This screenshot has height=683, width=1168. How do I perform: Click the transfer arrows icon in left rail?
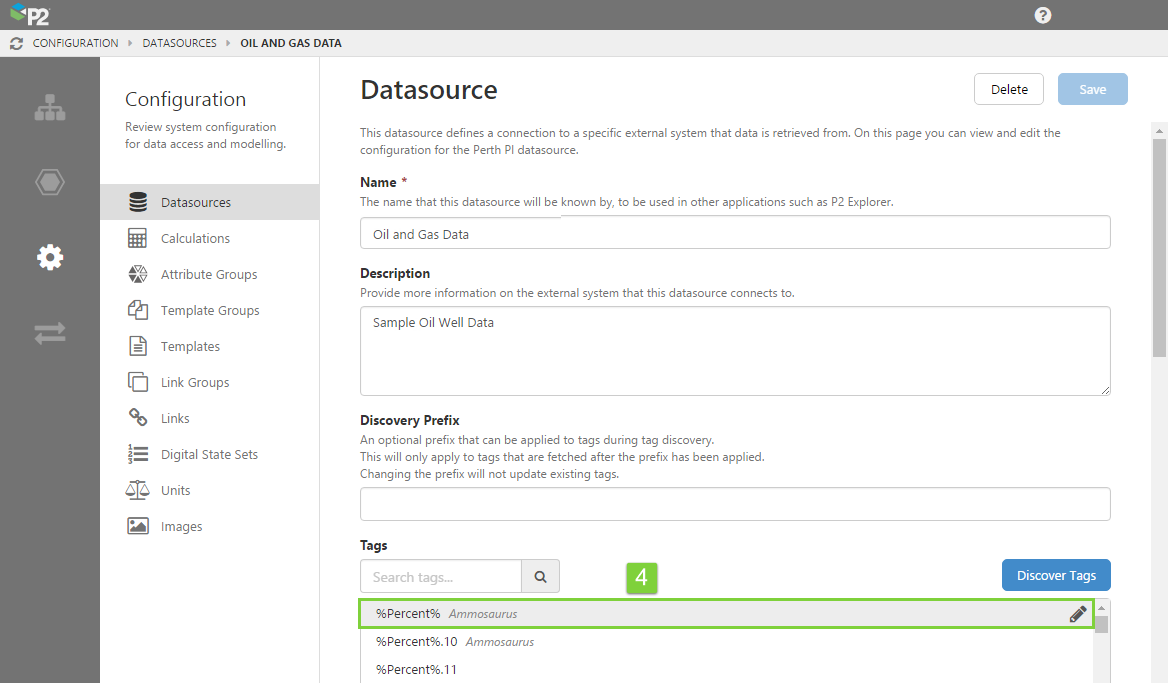tap(50, 333)
